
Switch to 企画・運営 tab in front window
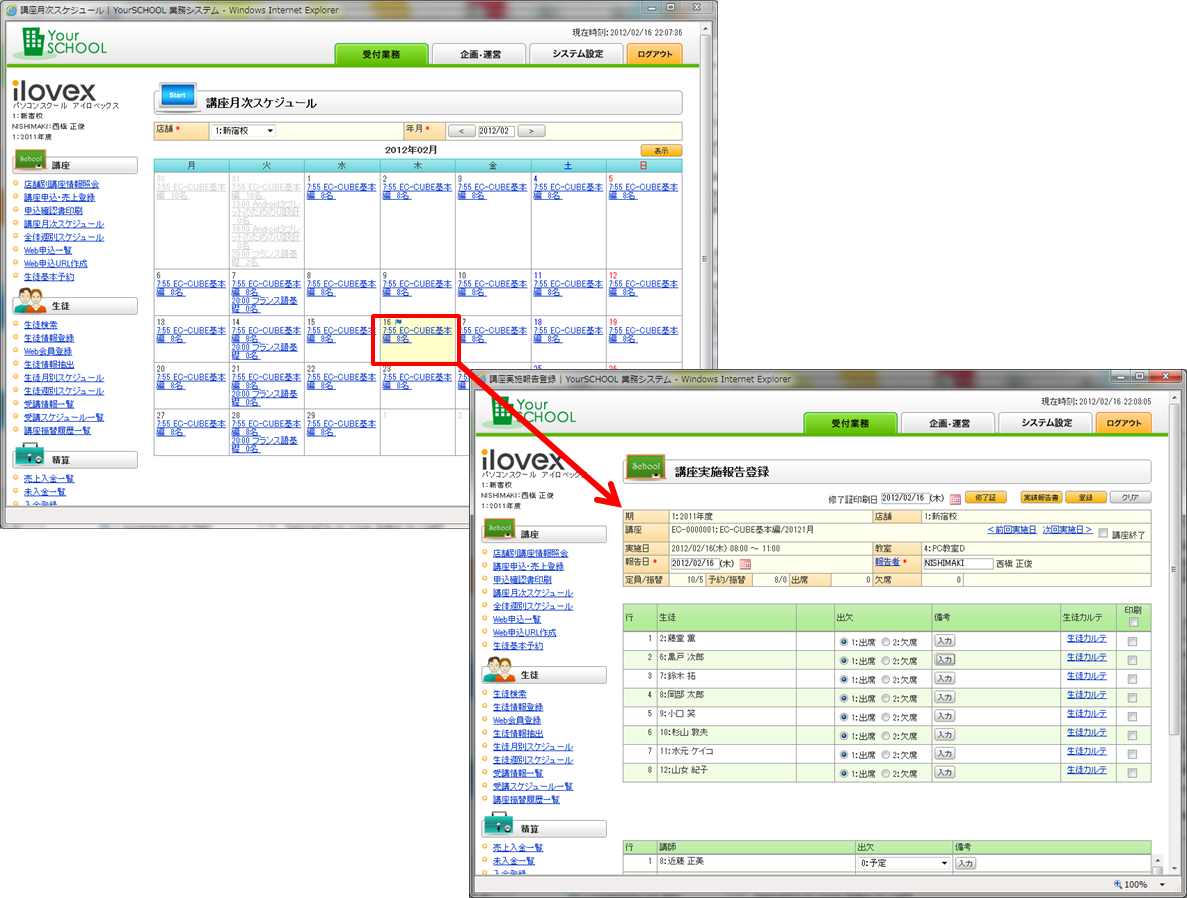click(948, 423)
